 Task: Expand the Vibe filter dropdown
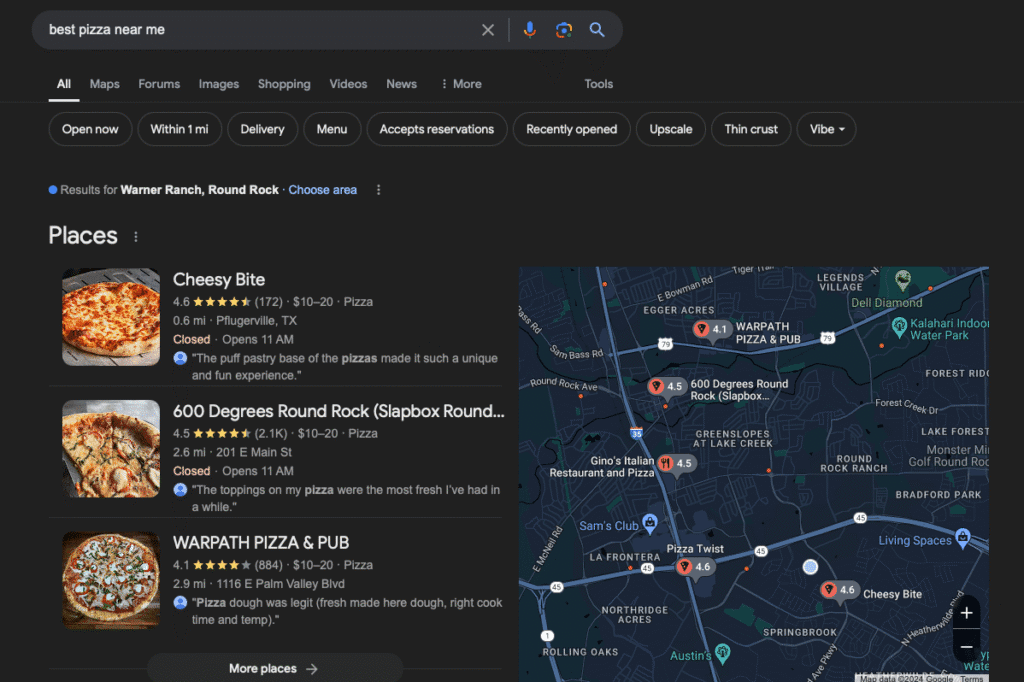826,129
